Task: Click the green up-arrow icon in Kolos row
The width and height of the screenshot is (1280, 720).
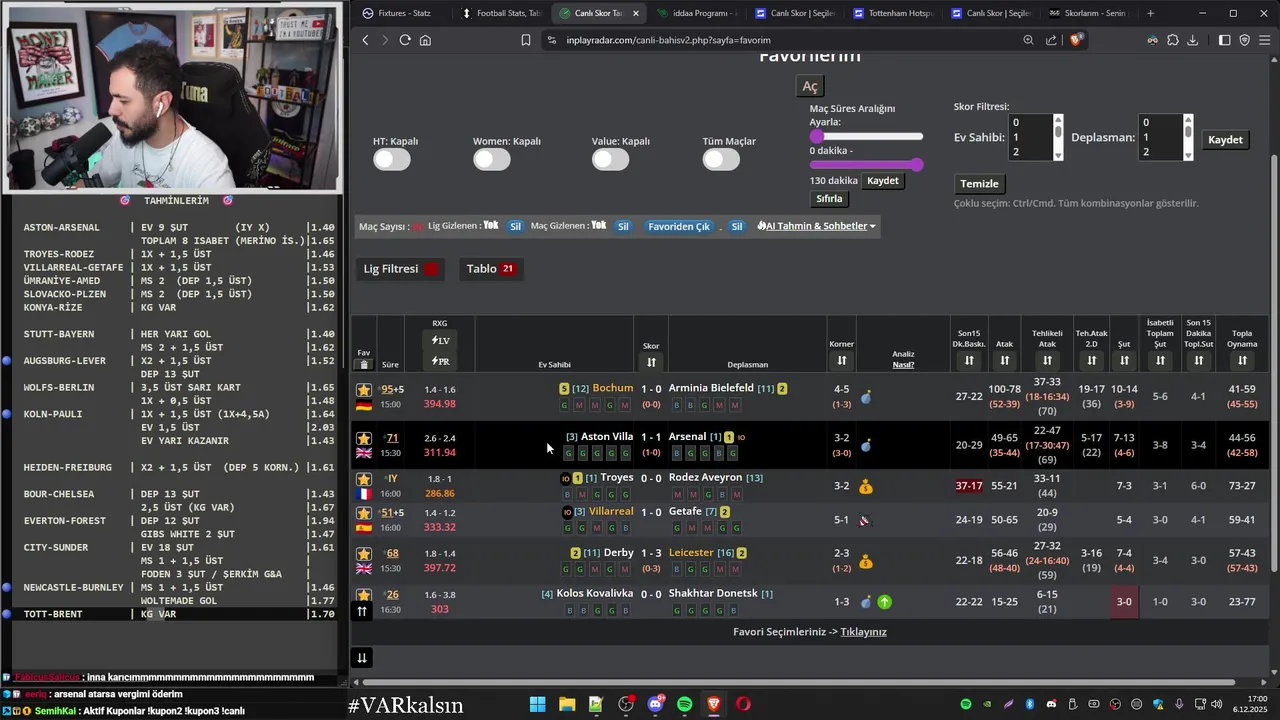Action: (885, 602)
